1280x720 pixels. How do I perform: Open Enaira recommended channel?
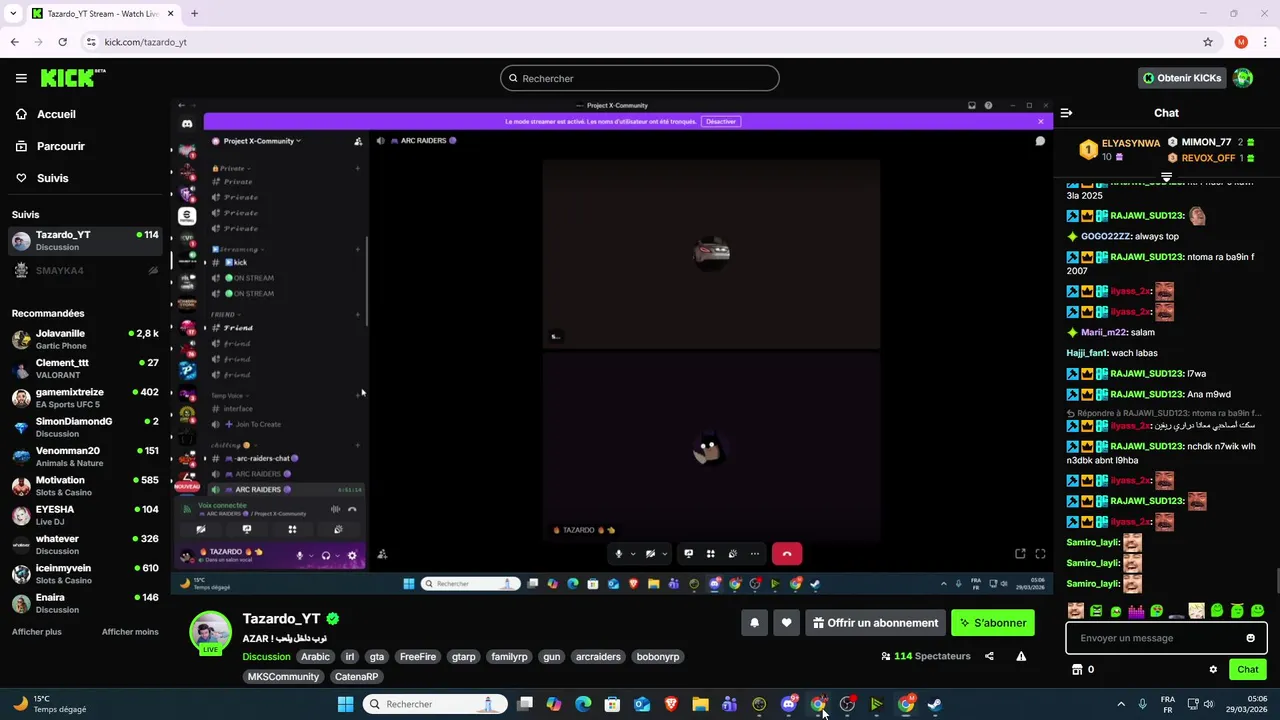85,603
